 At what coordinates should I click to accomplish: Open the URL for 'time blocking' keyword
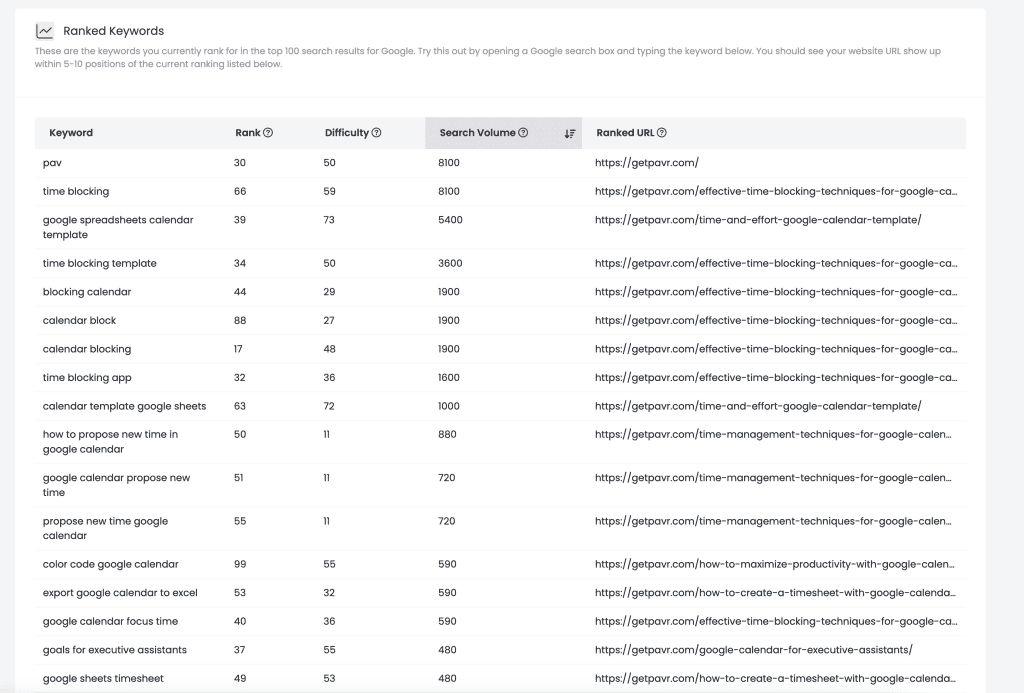pos(776,191)
